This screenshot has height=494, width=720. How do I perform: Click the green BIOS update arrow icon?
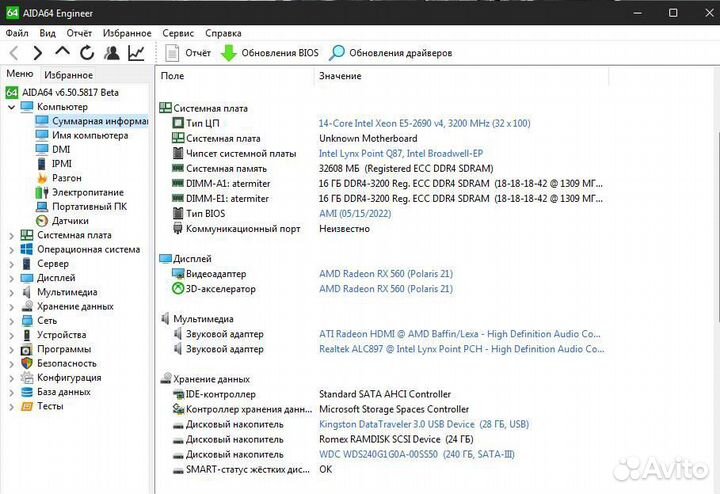(228, 53)
